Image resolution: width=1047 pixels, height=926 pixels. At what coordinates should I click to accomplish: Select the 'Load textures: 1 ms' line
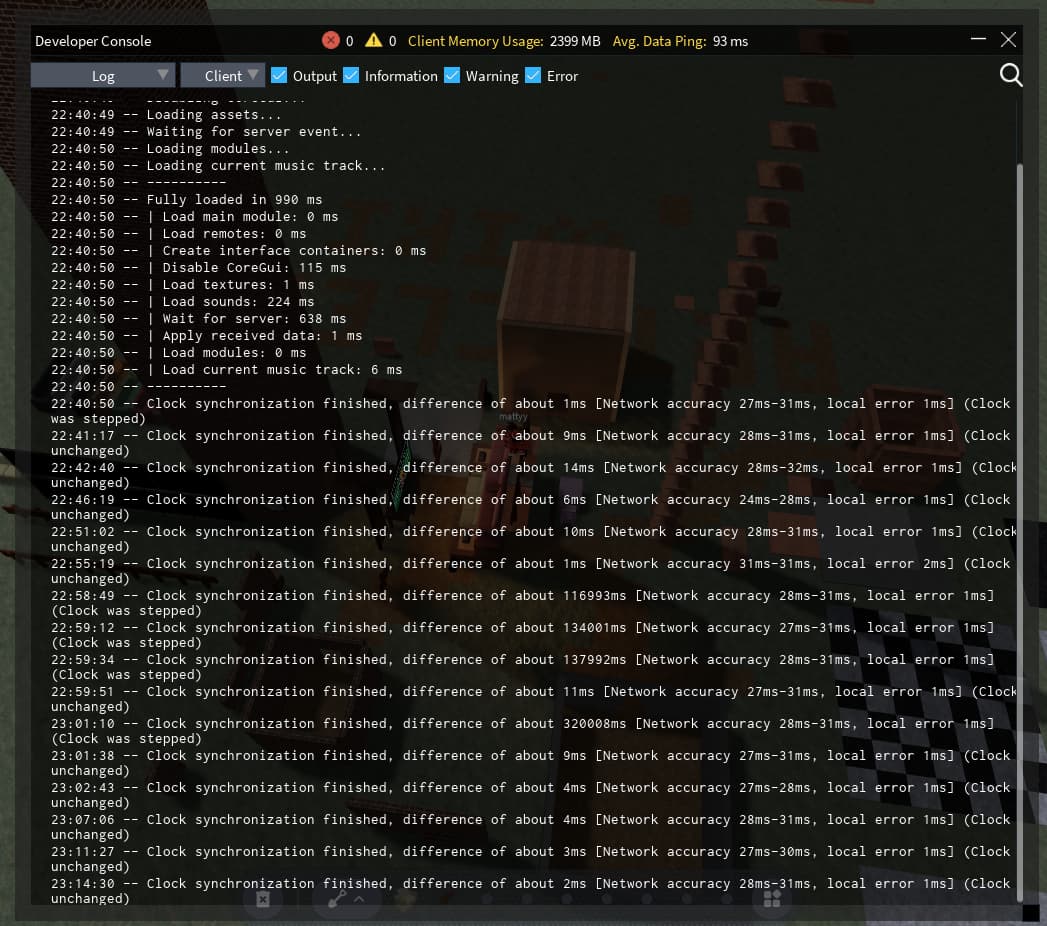tap(182, 284)
